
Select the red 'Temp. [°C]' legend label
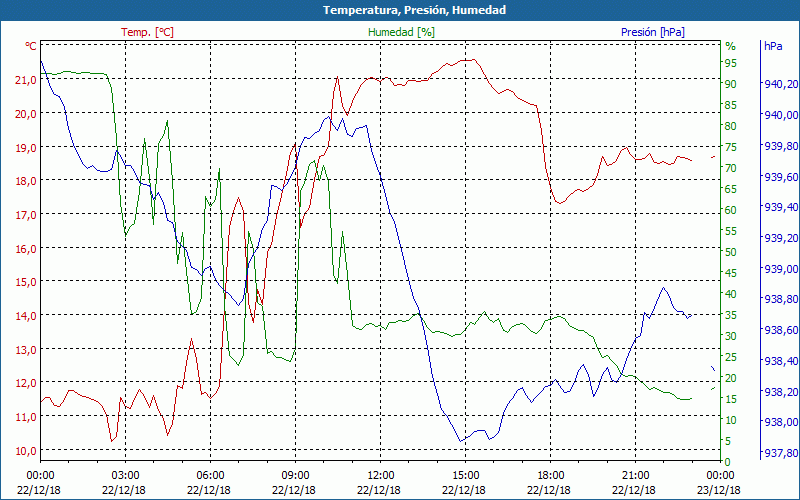pos(147,32)
